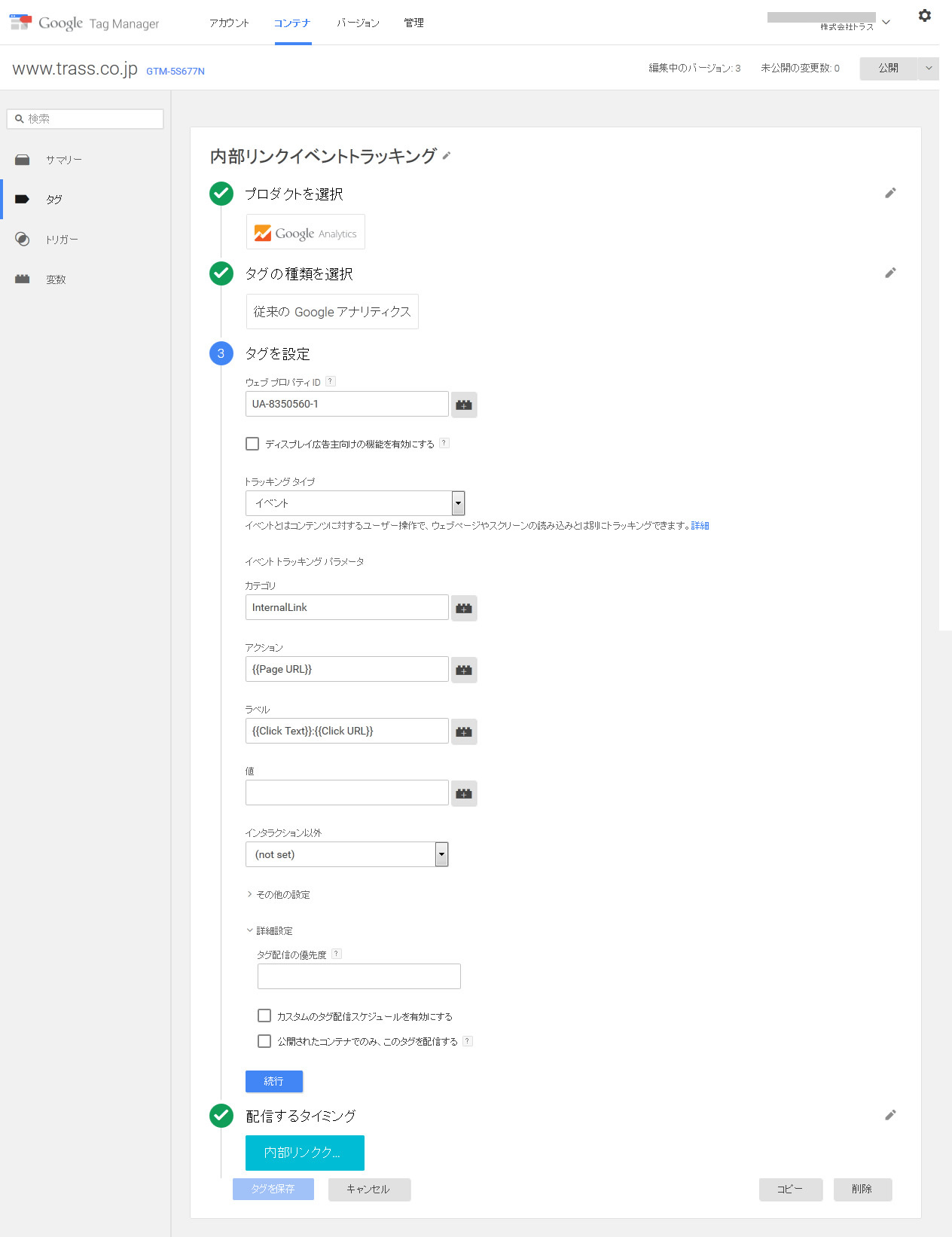Click 編集中のバージョン: 3 text
This screenshot has width=952, height=1237.
[x=694, y=69]
